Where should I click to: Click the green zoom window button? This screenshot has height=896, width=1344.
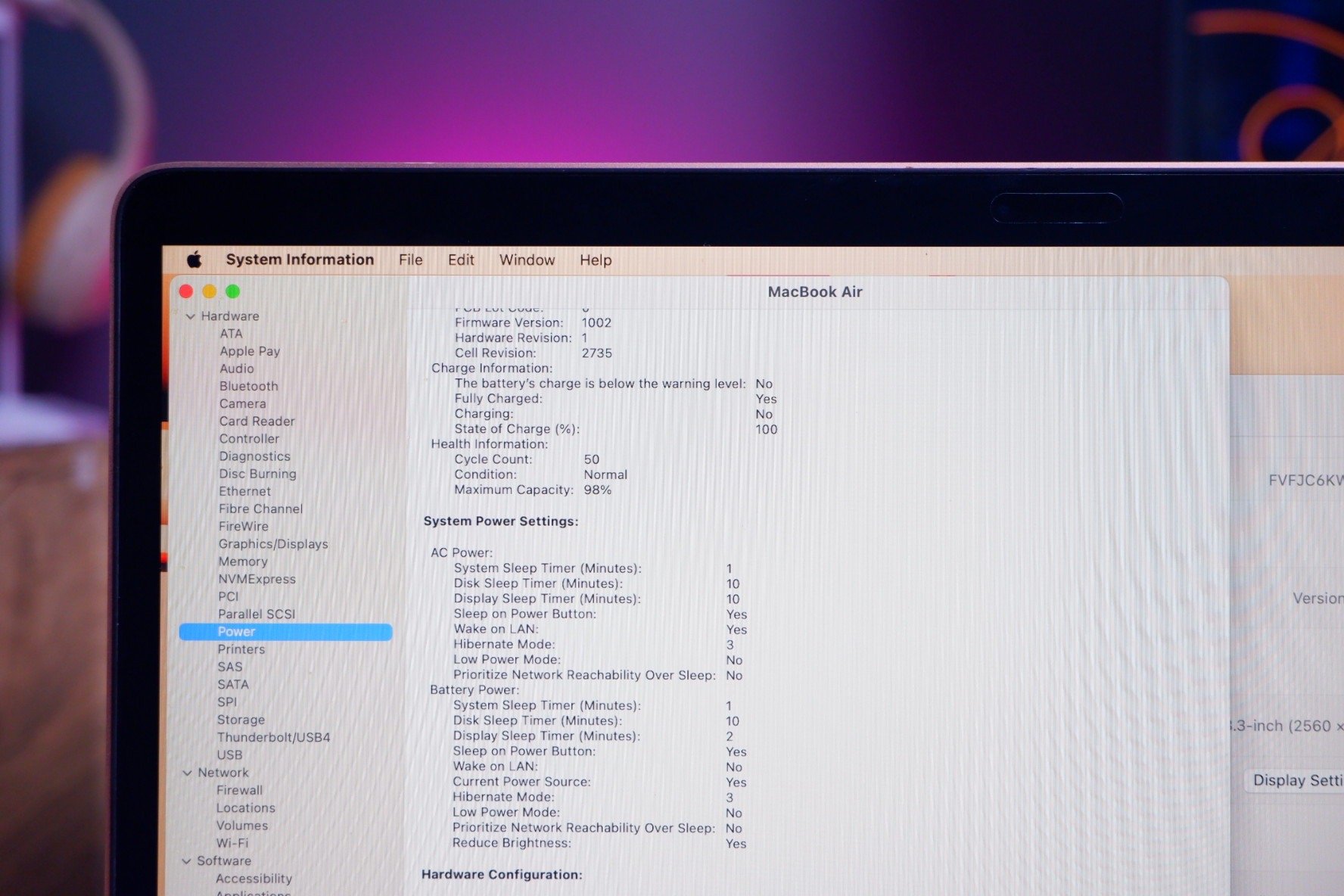233,291
